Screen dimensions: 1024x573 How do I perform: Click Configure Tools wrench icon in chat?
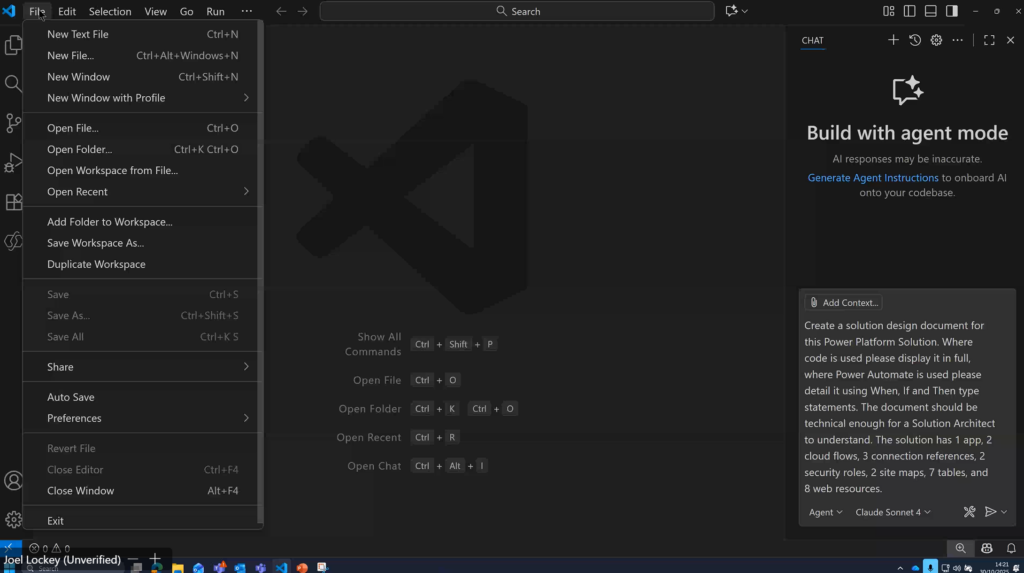point(969,512)
